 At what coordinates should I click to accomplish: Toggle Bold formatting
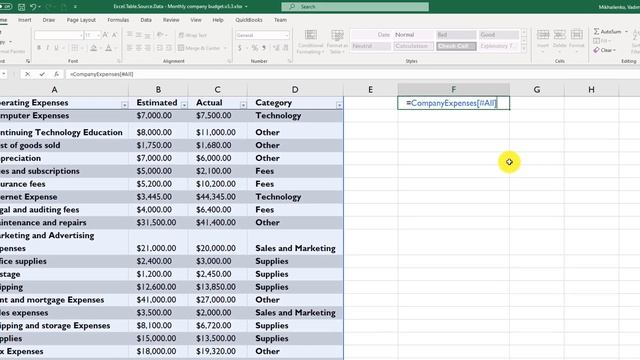39,48
